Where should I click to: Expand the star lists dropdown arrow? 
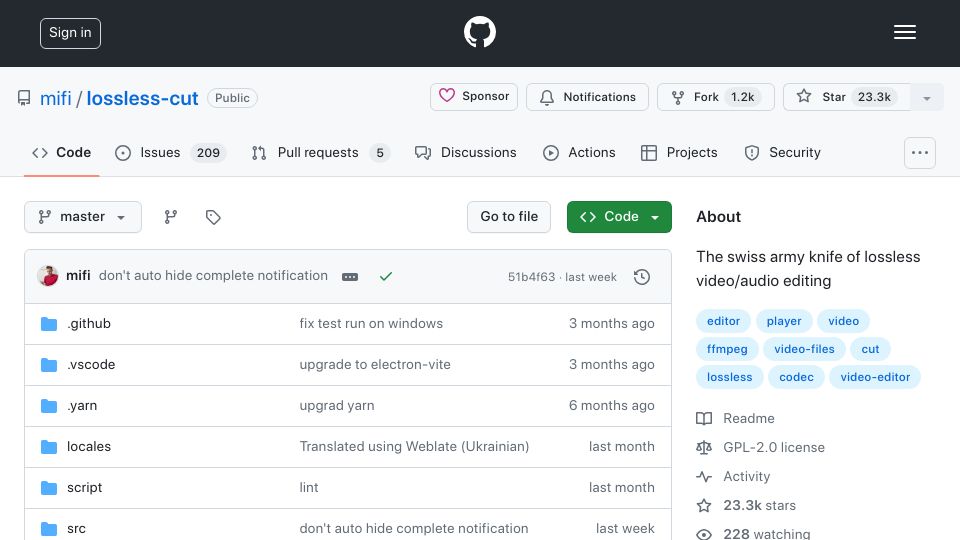[x=927, y=97]
